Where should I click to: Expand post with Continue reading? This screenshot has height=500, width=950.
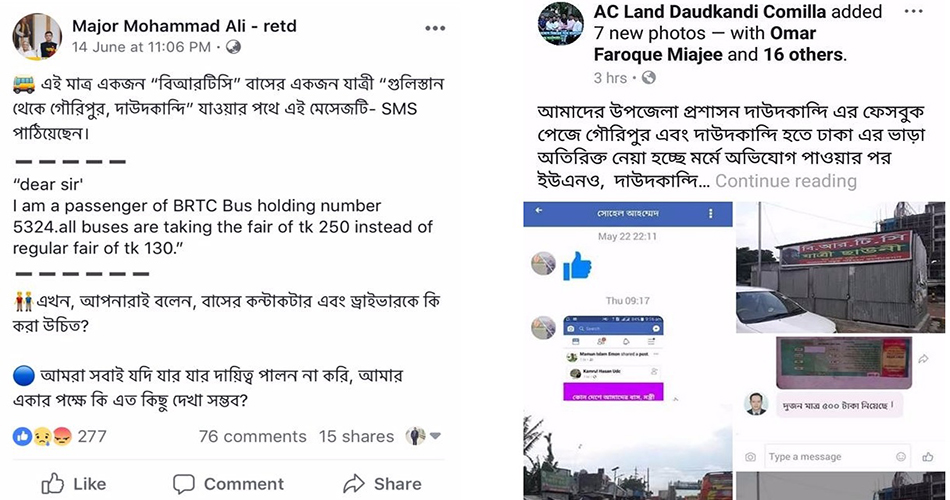click(786, 181)
